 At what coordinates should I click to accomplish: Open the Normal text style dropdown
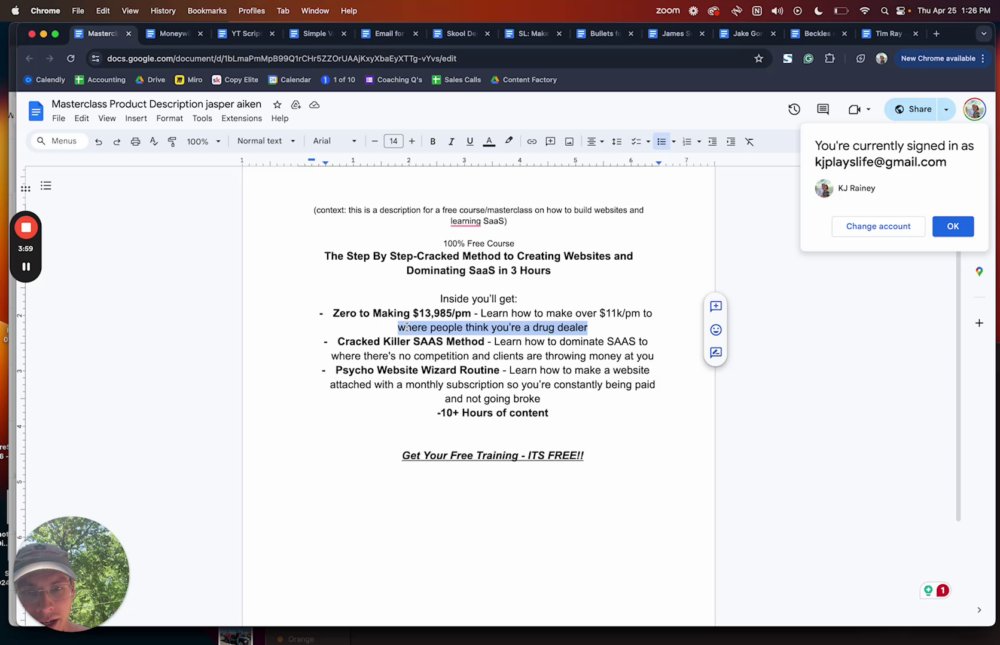pyautogui.click(x=266, y=141)
